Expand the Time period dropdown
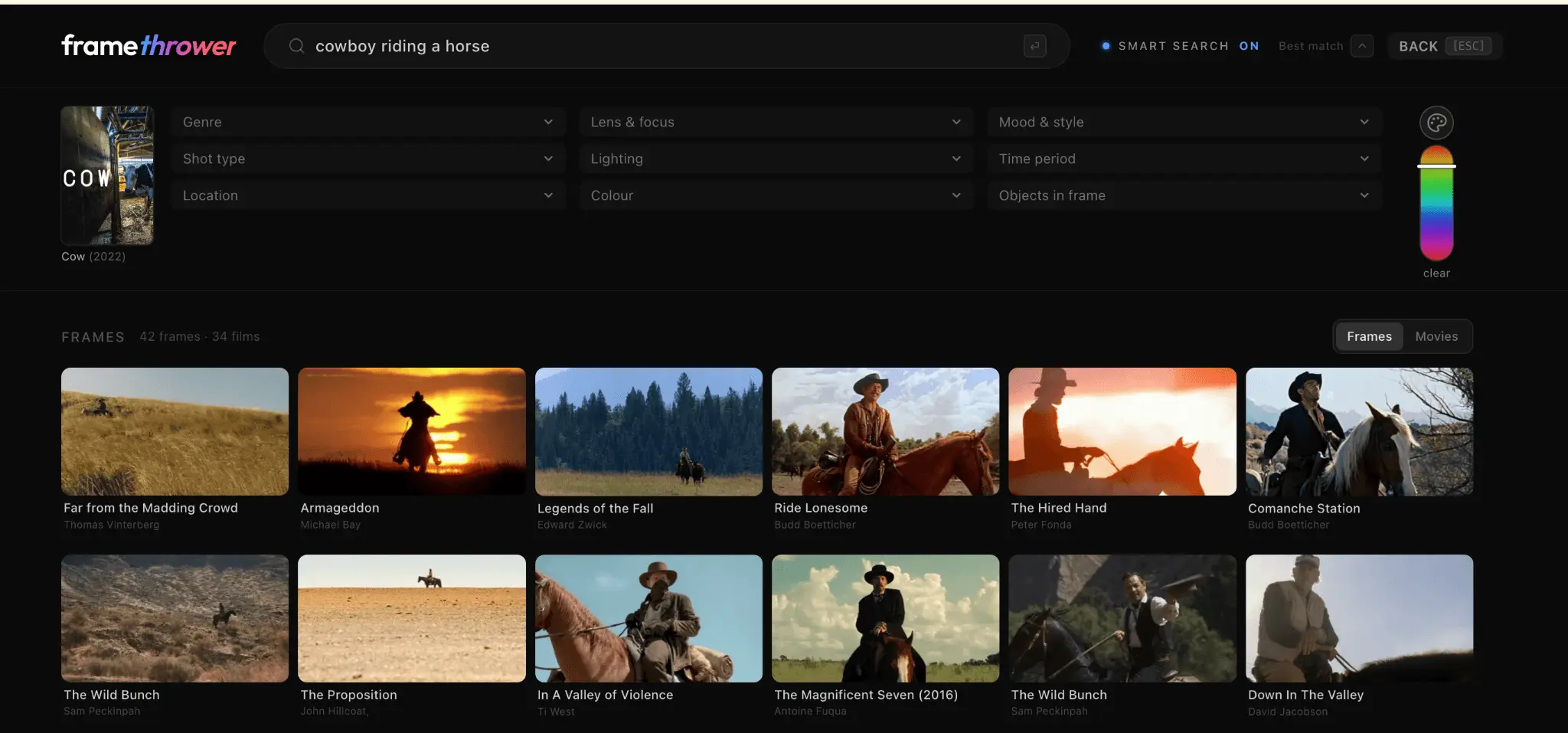The image size is (1568, 733). 1184,159
